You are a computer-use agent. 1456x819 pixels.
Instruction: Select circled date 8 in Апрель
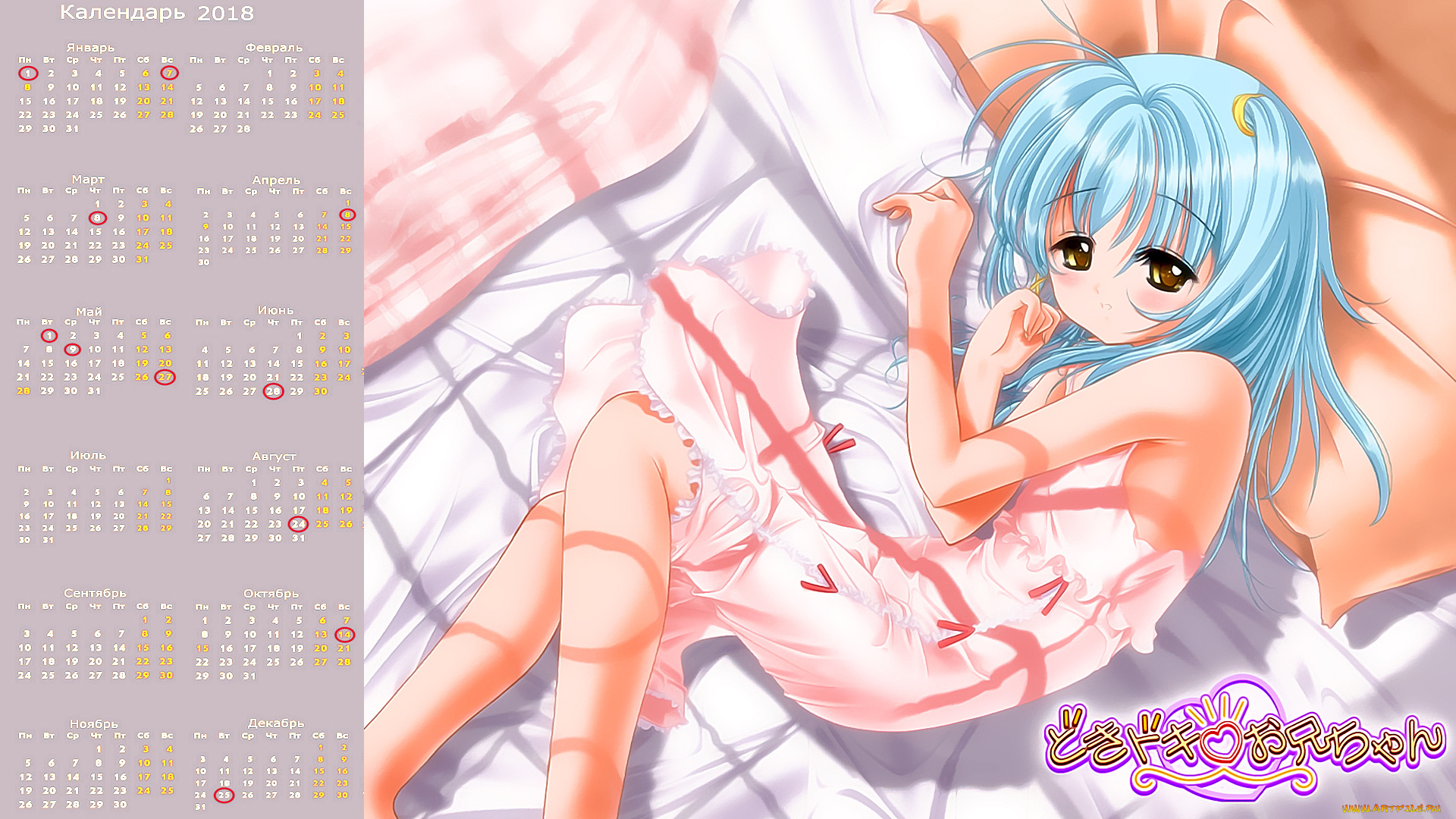[x=347, y=215]
